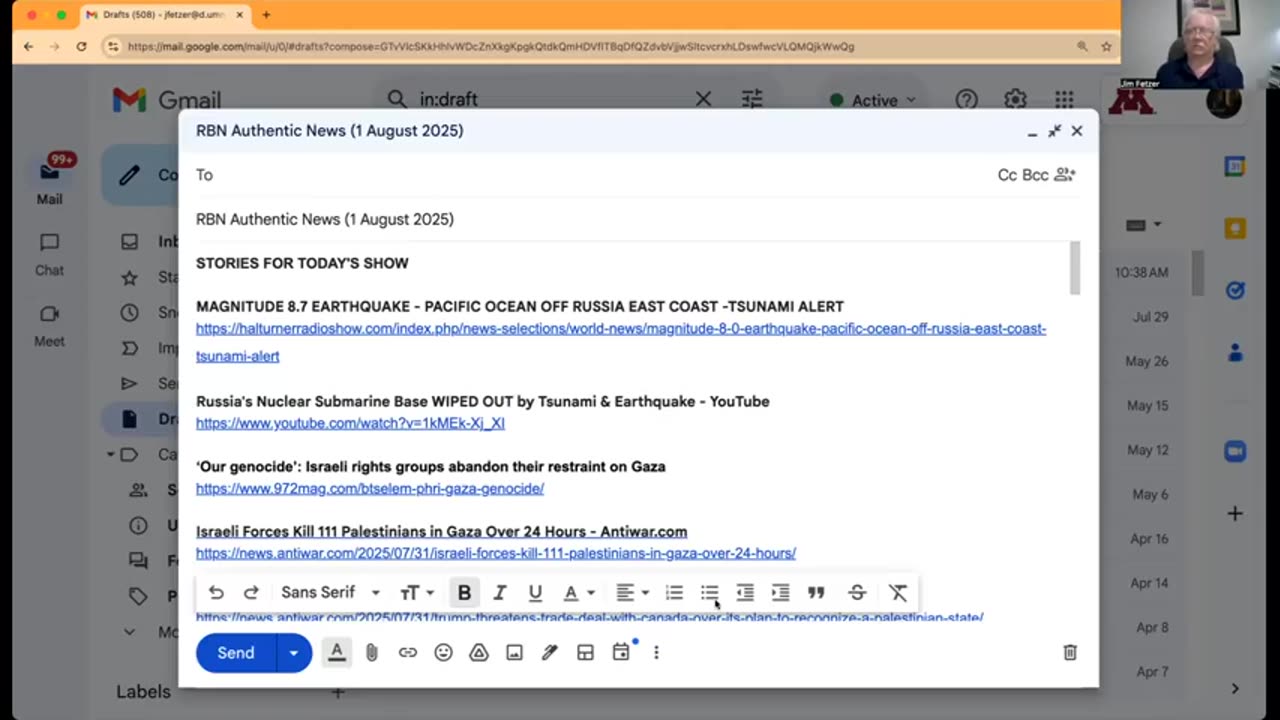
Task: Open Google apps grid
Action: (1064, 100)
